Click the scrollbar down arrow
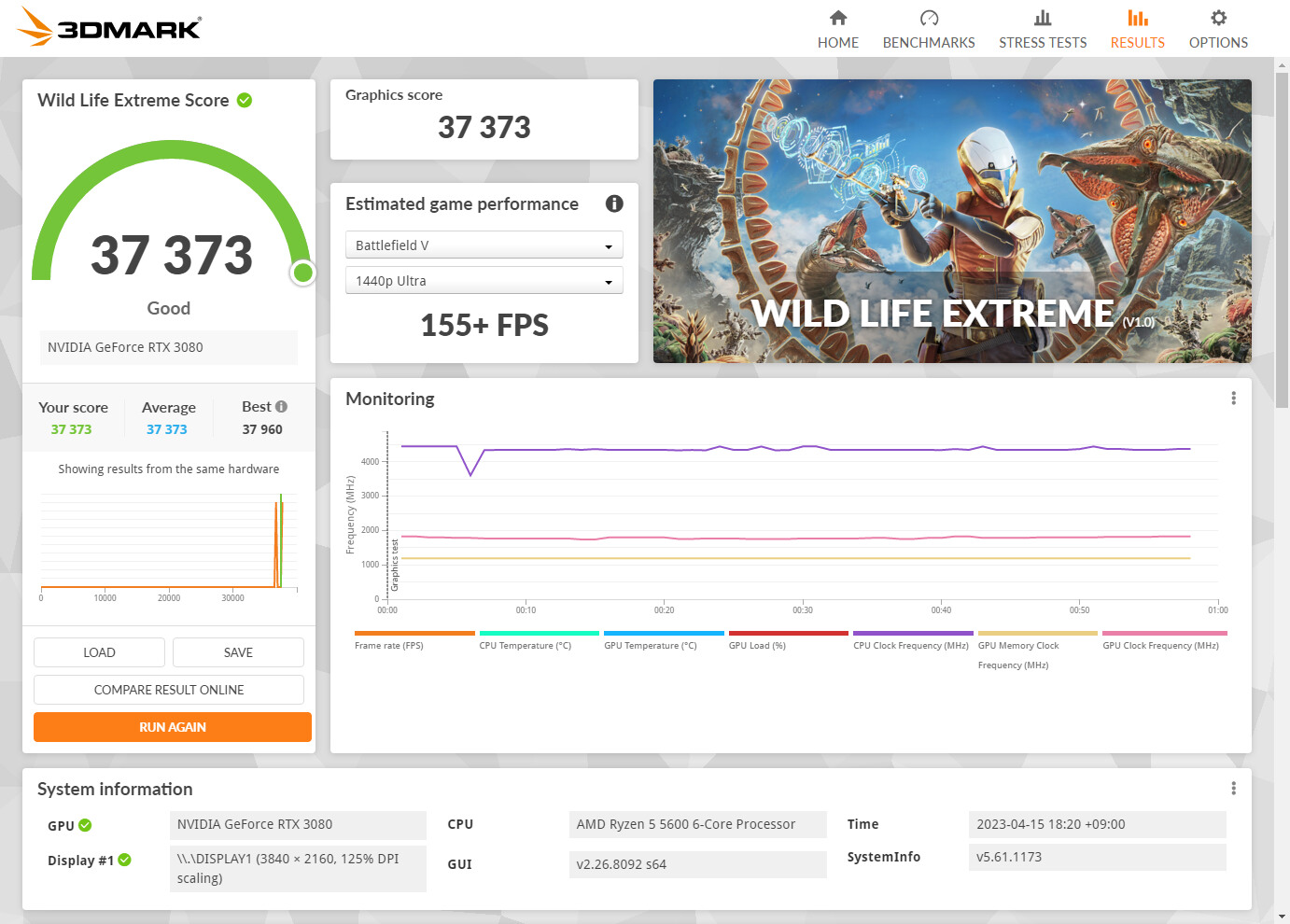The height and width of the screenshot is (924, 1290). click(x=1282, y=917)
